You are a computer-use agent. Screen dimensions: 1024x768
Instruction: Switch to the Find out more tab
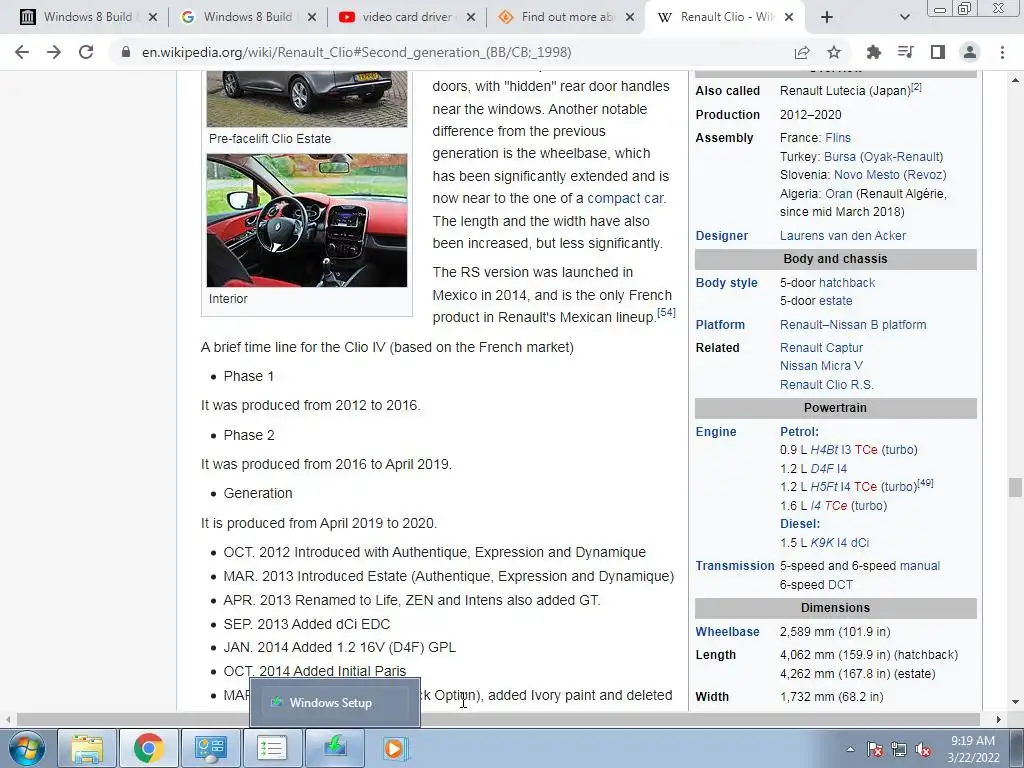(566, 17)
